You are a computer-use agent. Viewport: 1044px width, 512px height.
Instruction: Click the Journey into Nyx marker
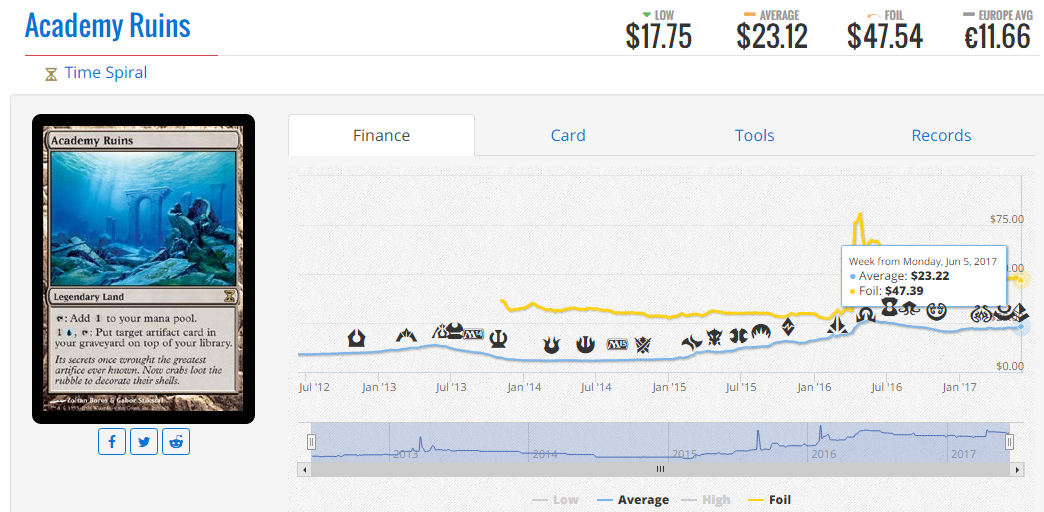coord(585,344)
